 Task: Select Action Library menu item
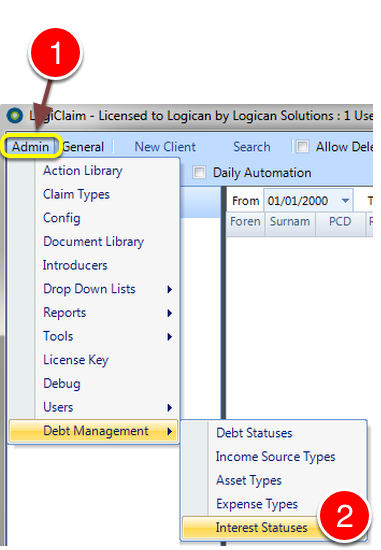coord(94,171)
